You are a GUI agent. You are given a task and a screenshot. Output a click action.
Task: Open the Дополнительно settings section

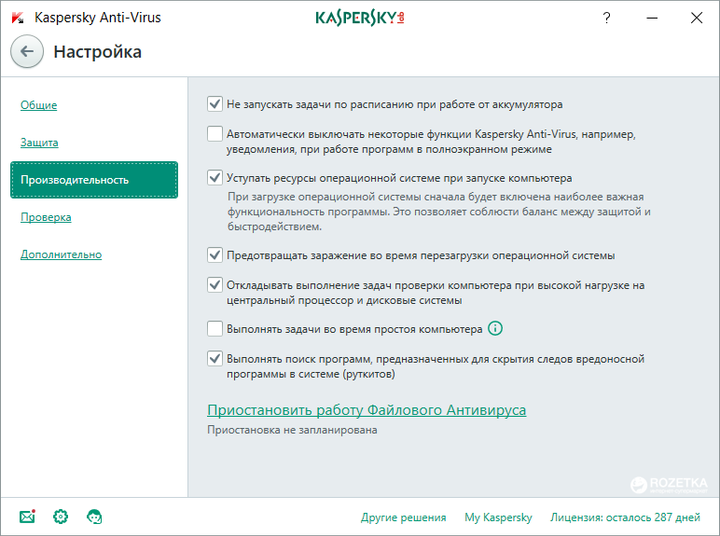tap(61, 254)
